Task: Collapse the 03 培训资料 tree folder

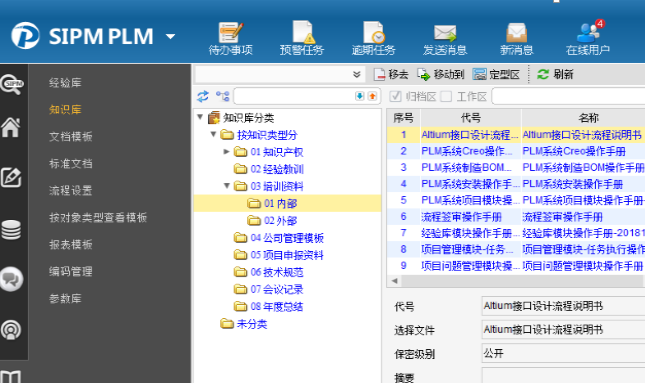Action: [x=227, y=186]
